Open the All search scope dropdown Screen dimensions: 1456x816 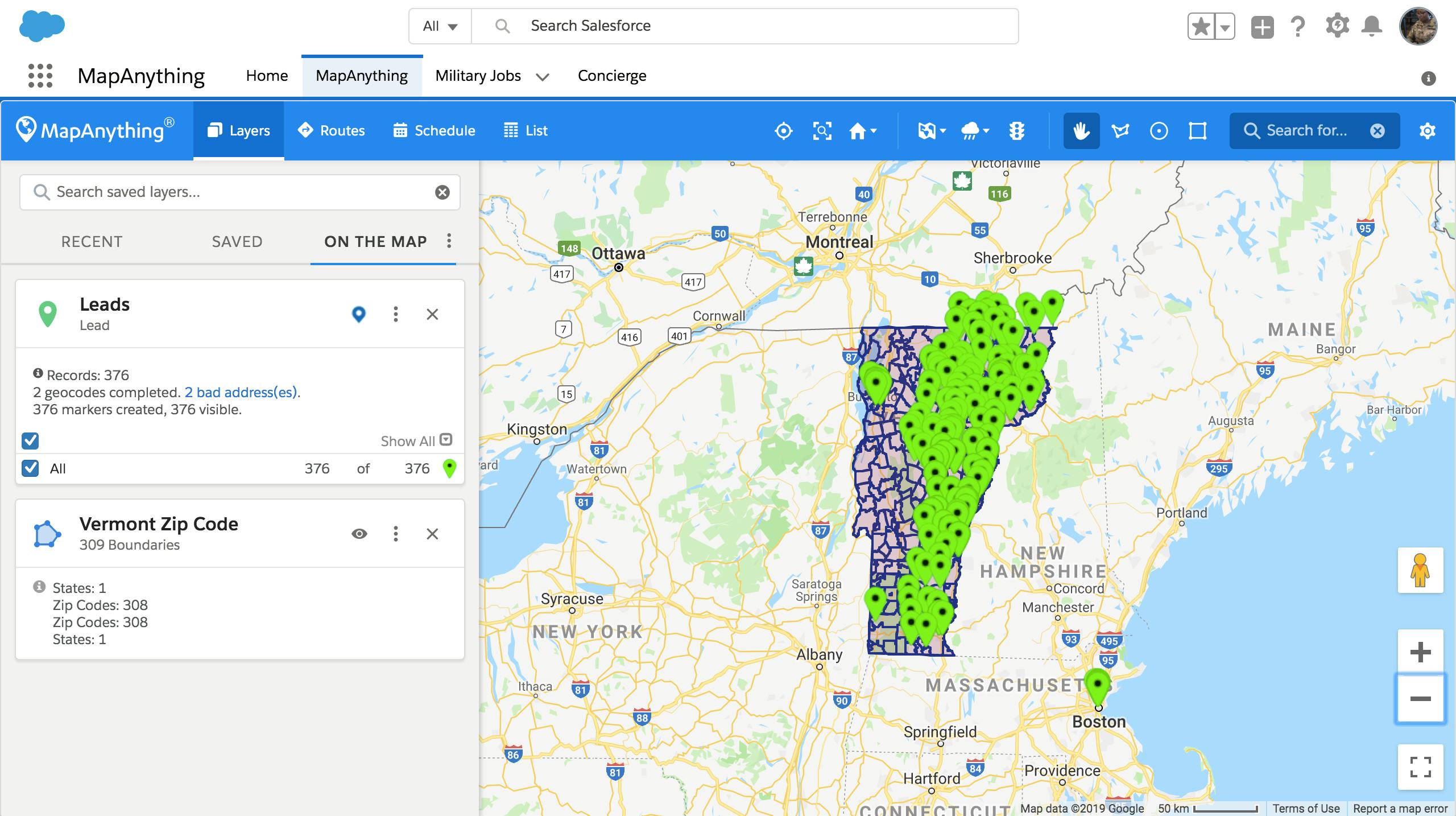(440, 26)
